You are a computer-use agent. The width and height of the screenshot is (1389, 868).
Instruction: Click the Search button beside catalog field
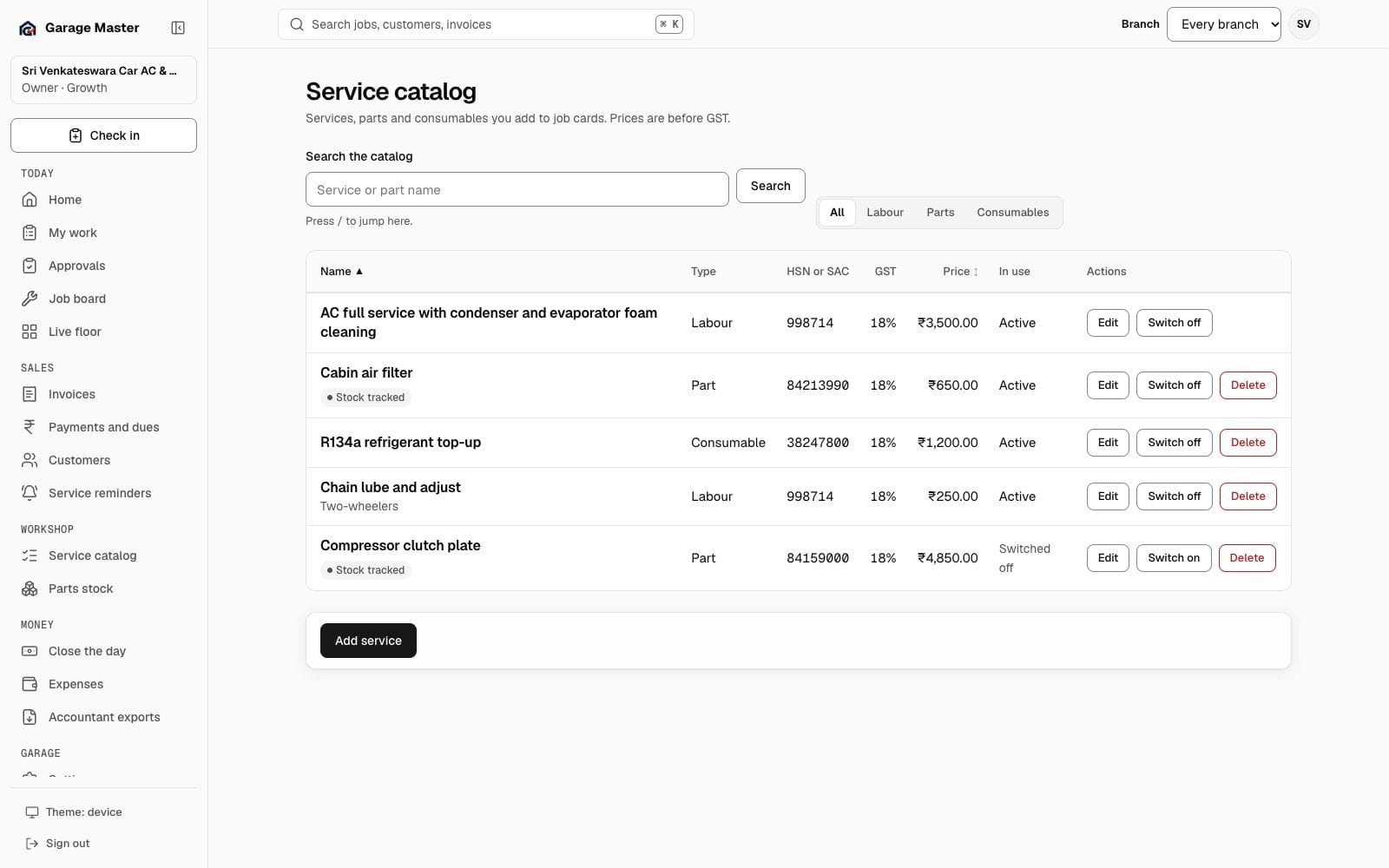pos(770,186)
